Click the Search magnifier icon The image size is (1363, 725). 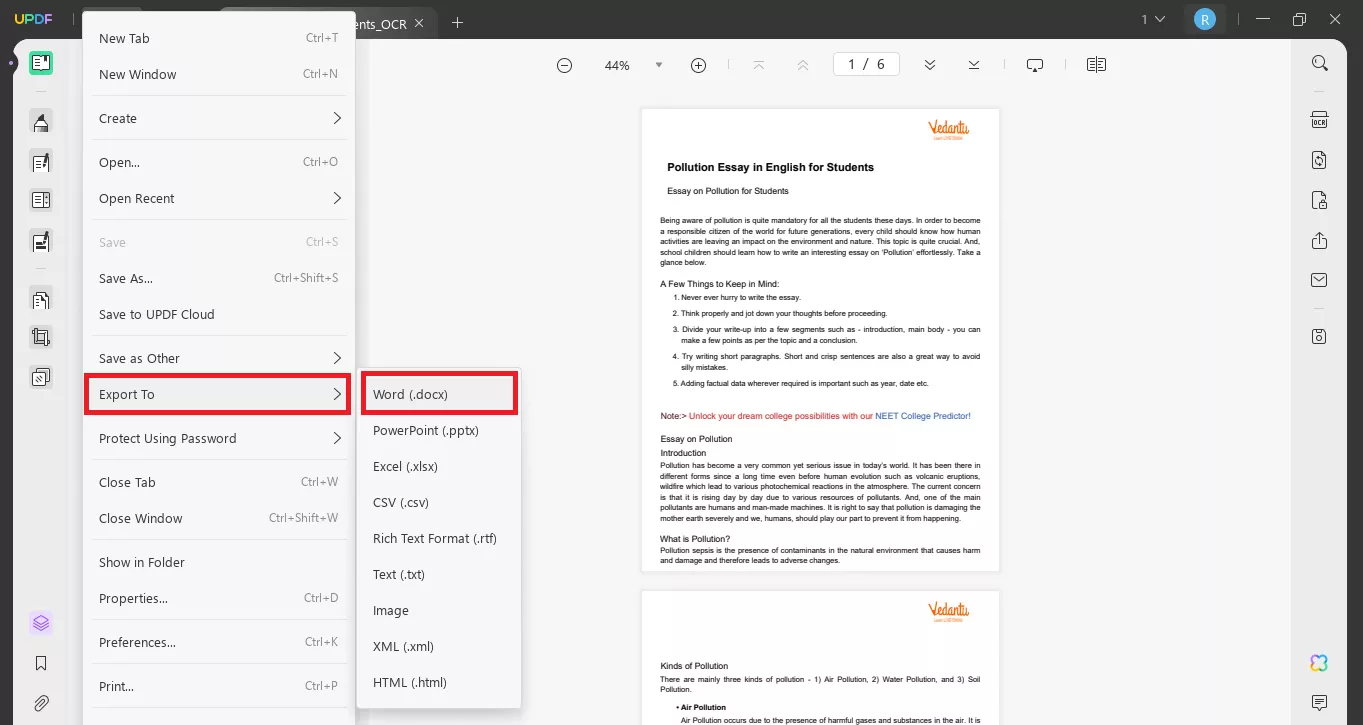(1320, 63)
